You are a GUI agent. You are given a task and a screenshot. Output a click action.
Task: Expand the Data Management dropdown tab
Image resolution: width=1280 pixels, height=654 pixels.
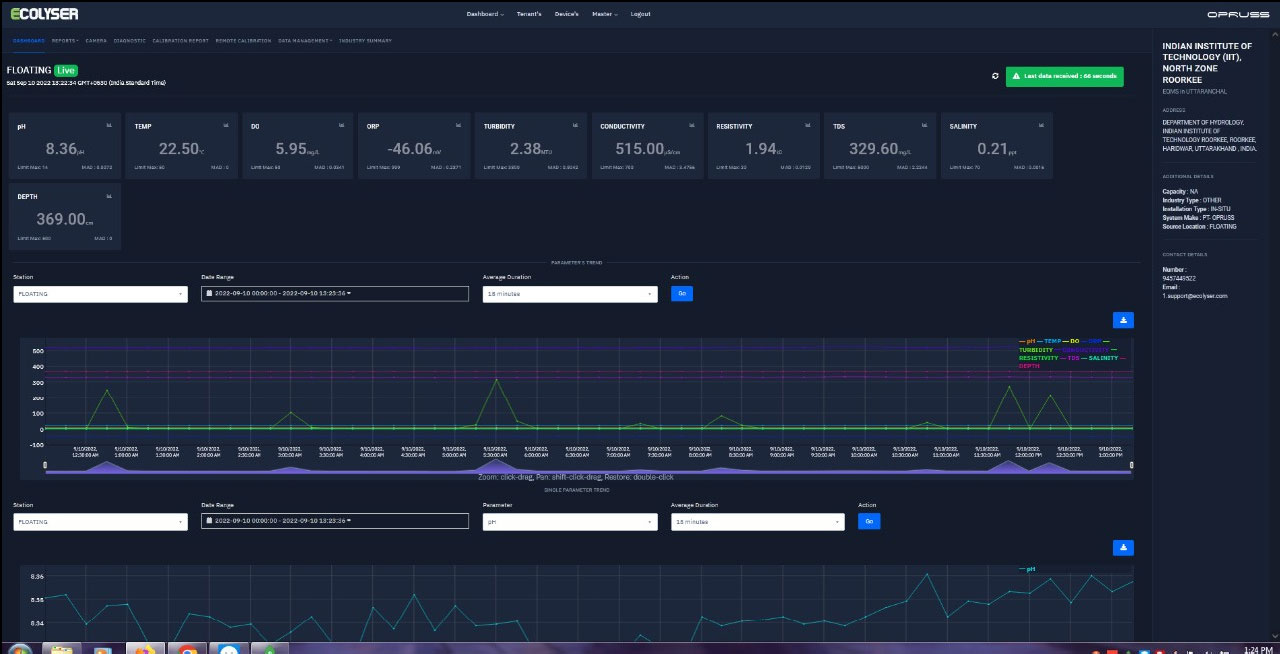point(305,41)
